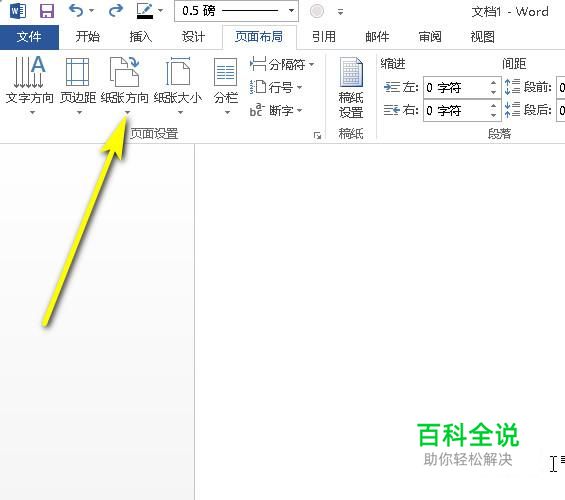565x500 pixels.
Task: Click the 左 indent input field
Action: point(456,88)
